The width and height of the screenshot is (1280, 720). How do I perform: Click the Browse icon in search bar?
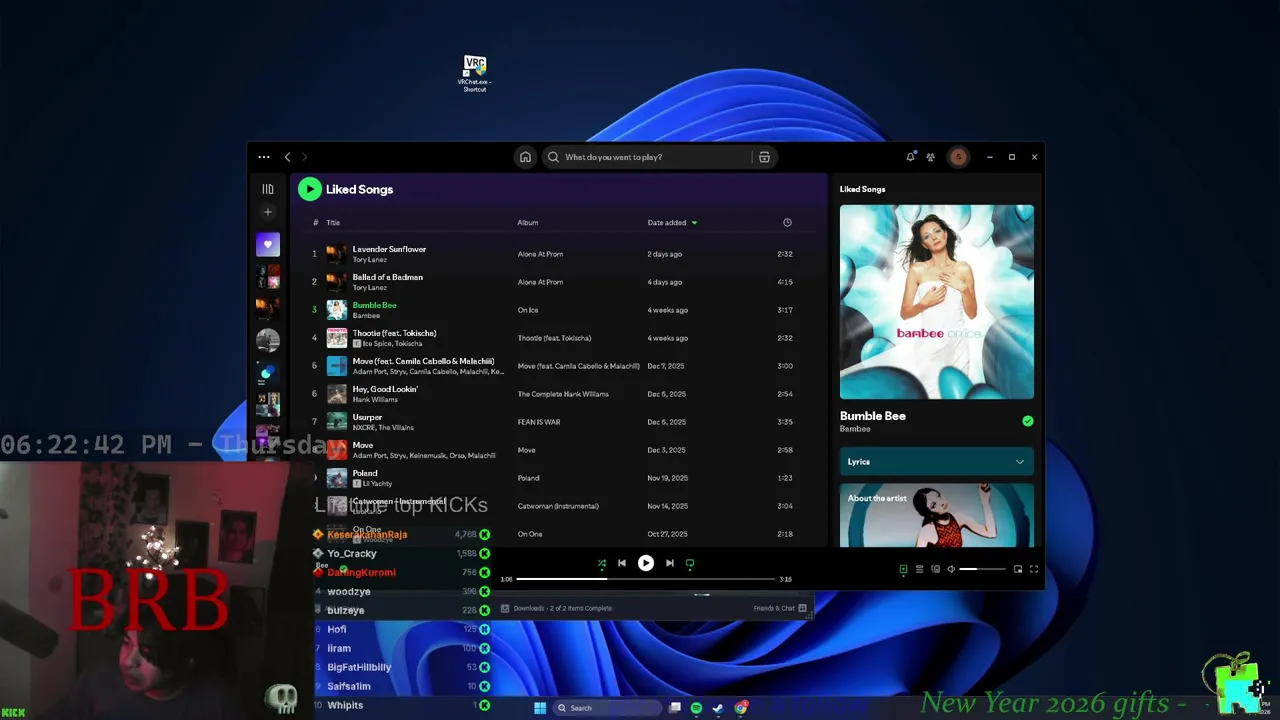pyautogui.click(x=764, y=157)
